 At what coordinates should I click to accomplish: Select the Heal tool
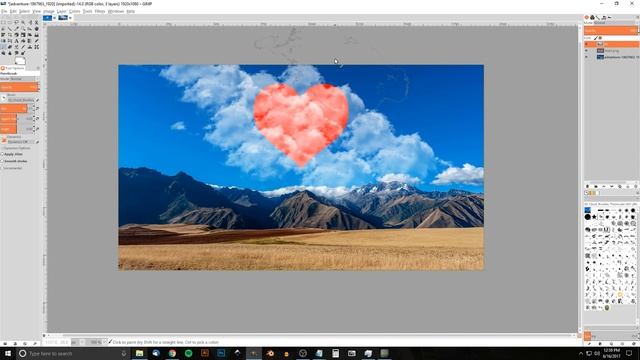(x=36, y=47)
